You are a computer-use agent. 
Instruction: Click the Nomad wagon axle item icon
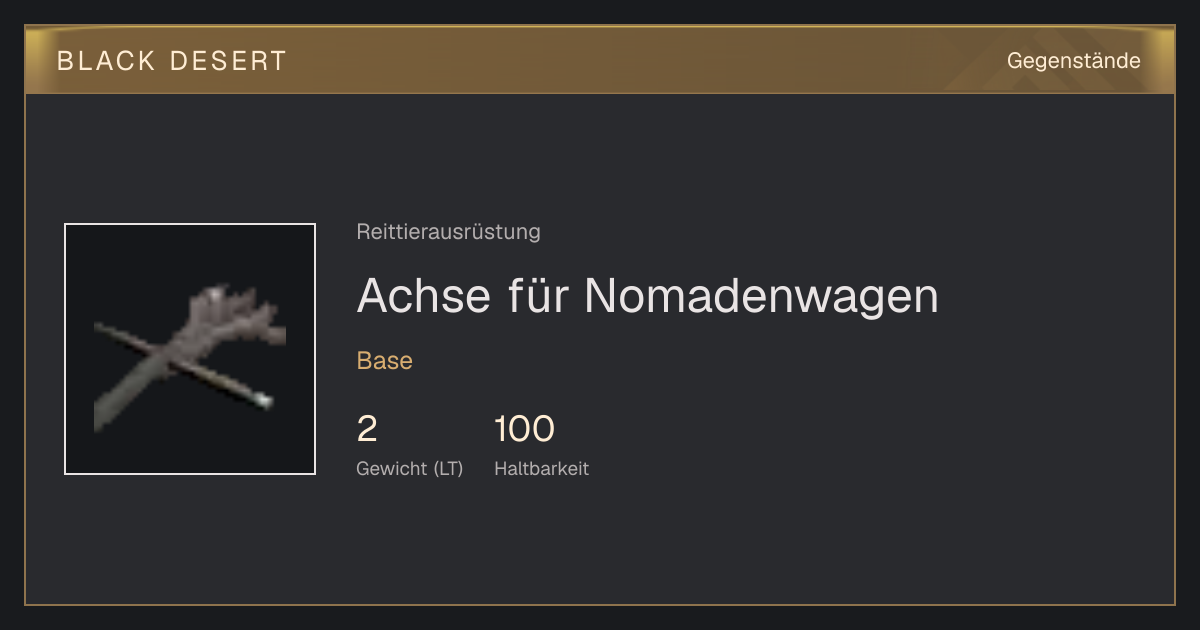190,349
